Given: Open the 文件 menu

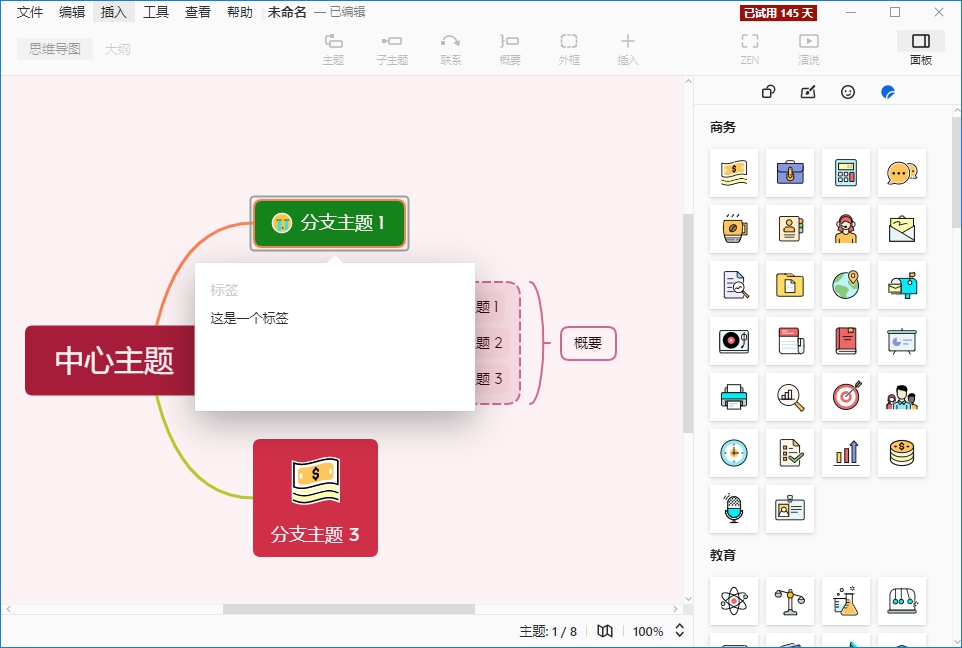Looking at the screenshot, I should click(29, 12).
